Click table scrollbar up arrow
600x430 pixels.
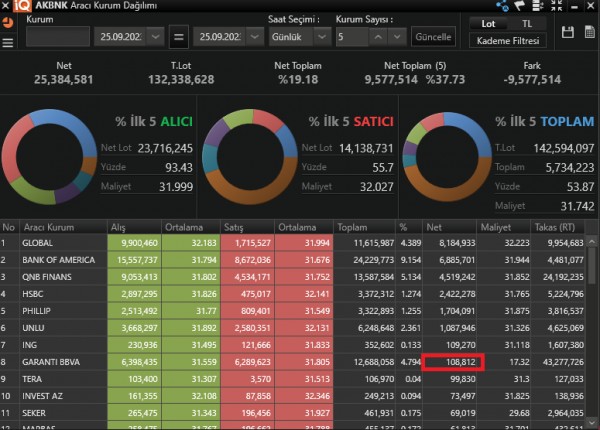tap(592, 242)
